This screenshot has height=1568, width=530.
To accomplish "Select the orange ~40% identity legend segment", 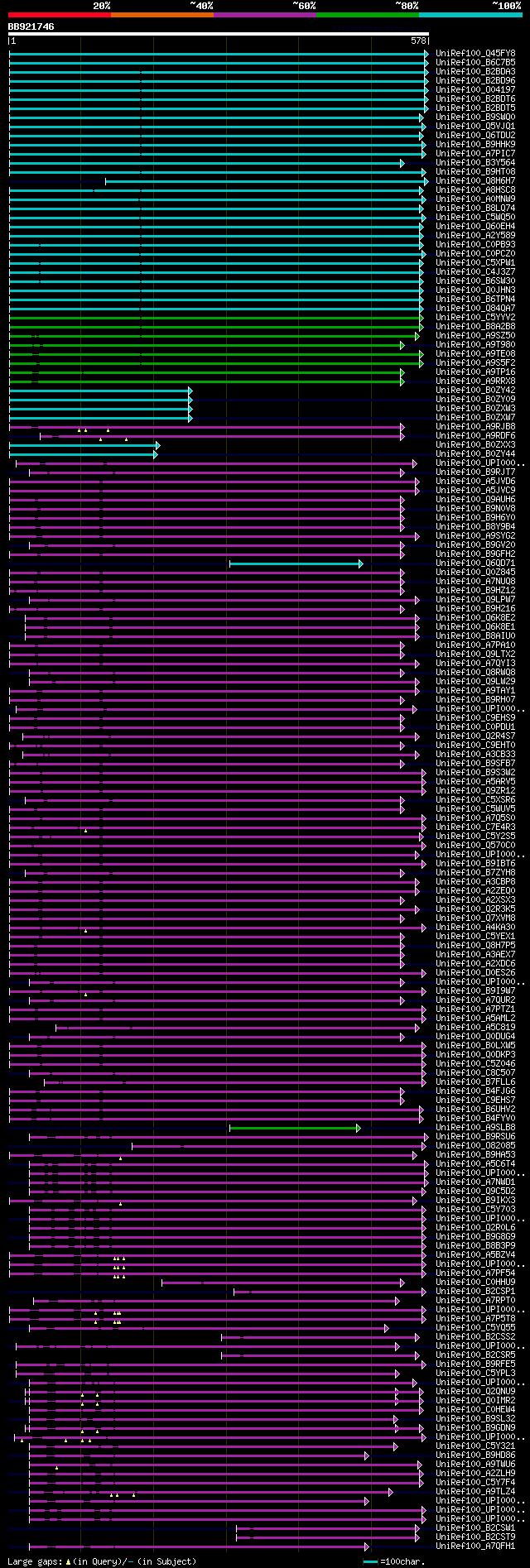I will pos(162,14).
